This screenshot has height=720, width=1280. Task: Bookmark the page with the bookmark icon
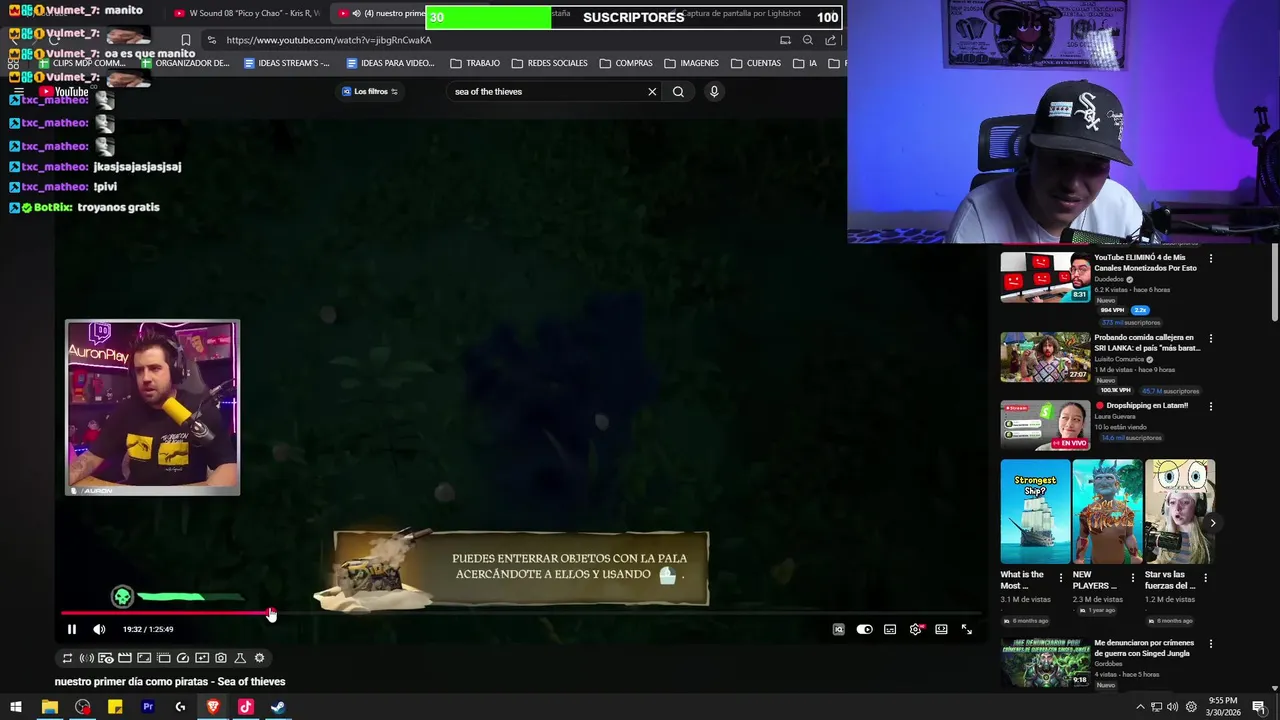[x=185, y=40]
